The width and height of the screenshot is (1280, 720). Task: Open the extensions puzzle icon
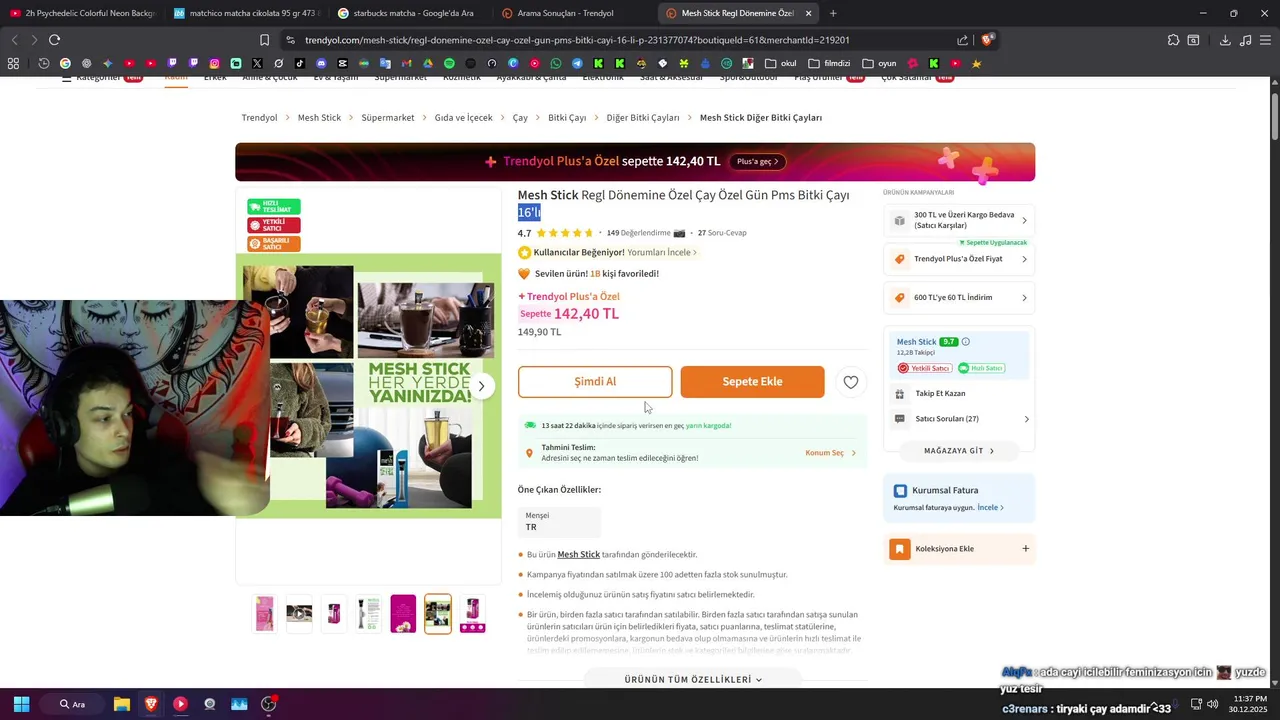click(x=1173, y=40)
